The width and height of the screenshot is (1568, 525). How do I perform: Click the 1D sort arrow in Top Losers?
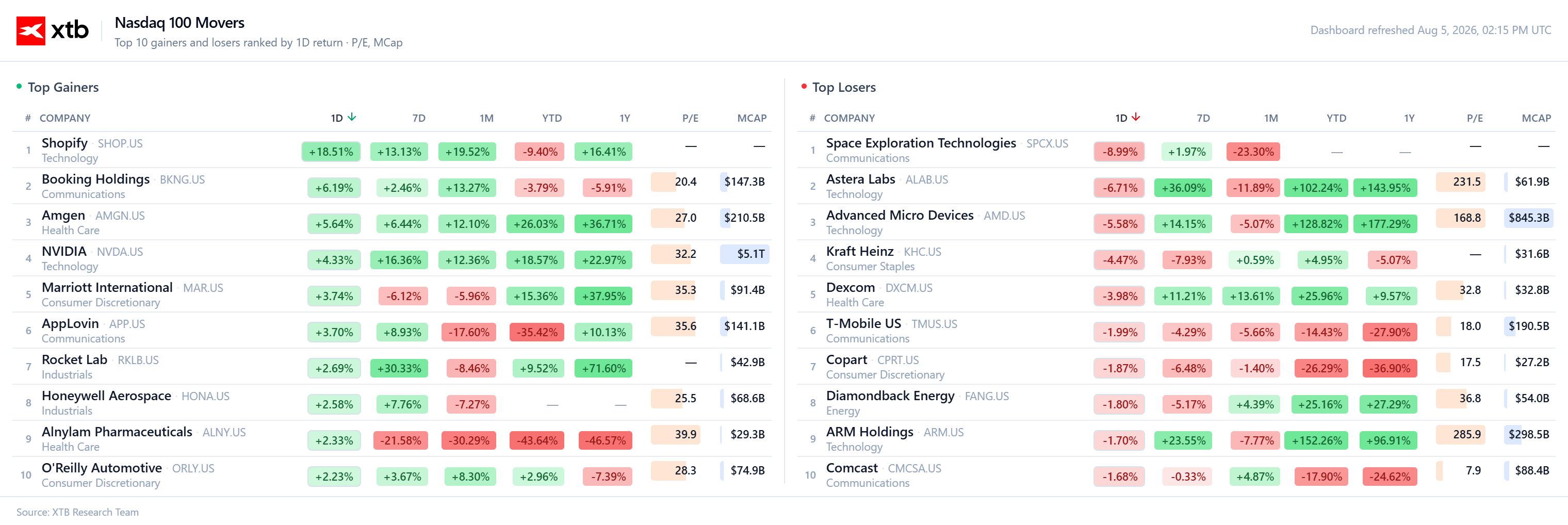[1136, 118]
